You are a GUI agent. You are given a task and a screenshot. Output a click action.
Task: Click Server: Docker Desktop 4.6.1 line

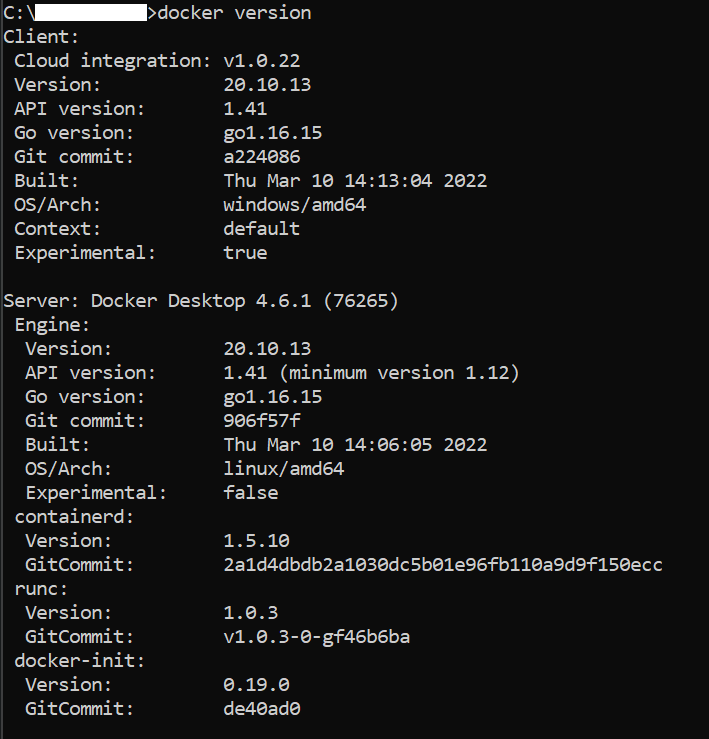(201, 301)
